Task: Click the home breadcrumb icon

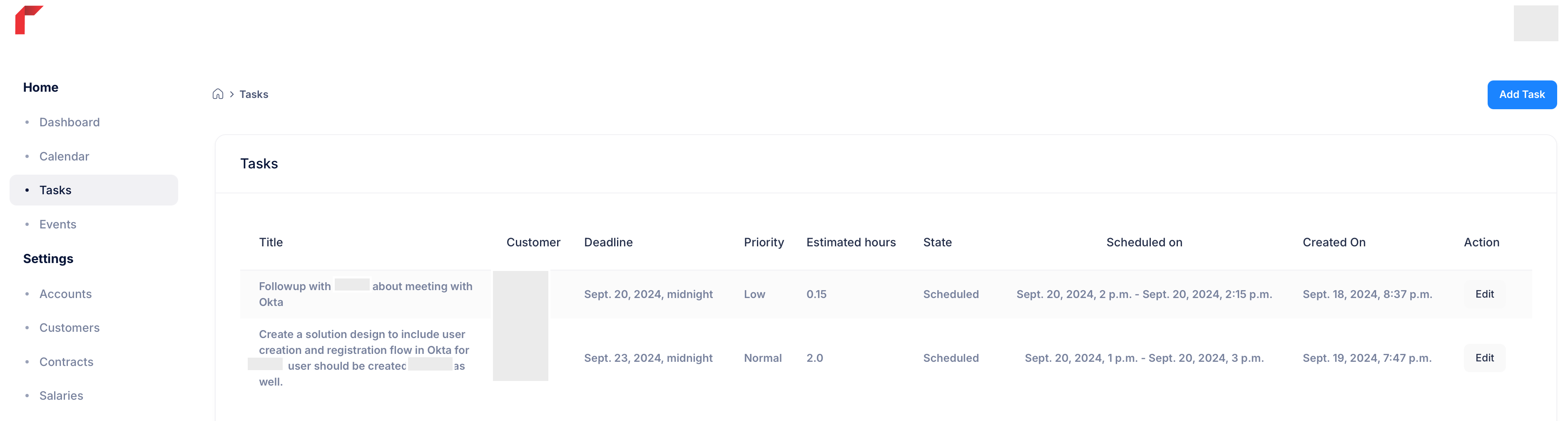Action: click(218, 94)
